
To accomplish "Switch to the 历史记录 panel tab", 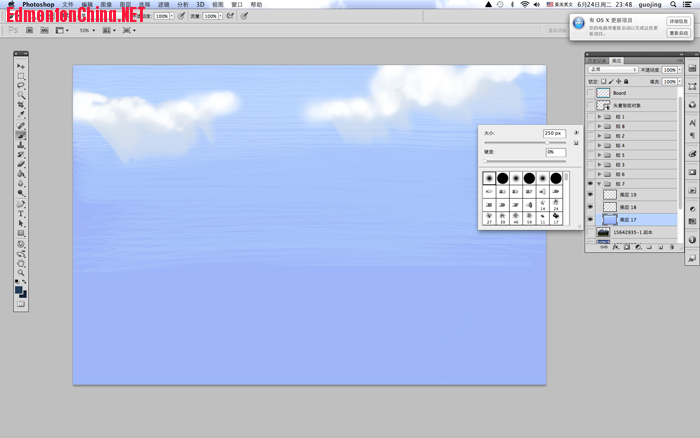I will click(x=596, y=60).
